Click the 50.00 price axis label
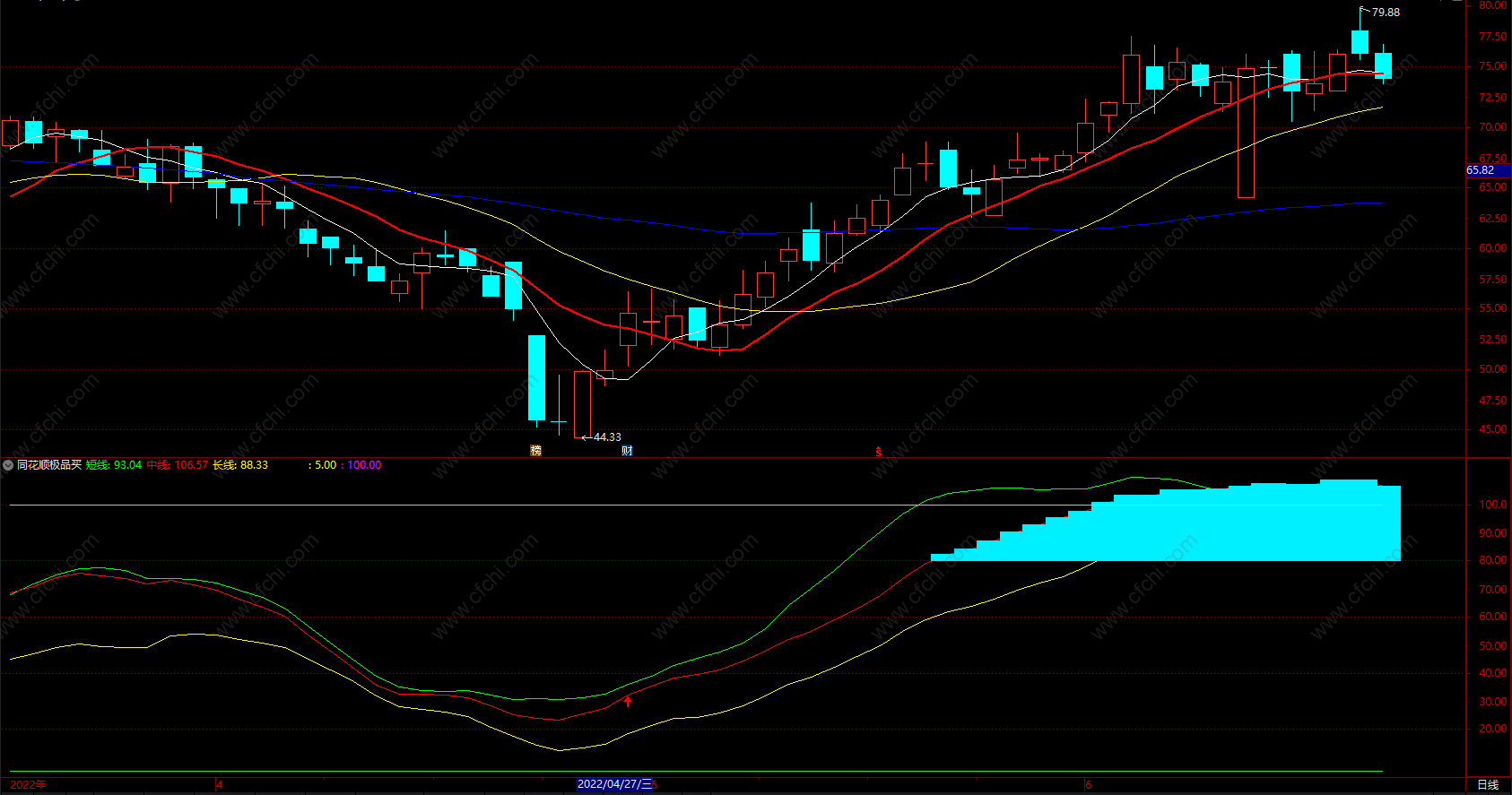 (1493, 369)
